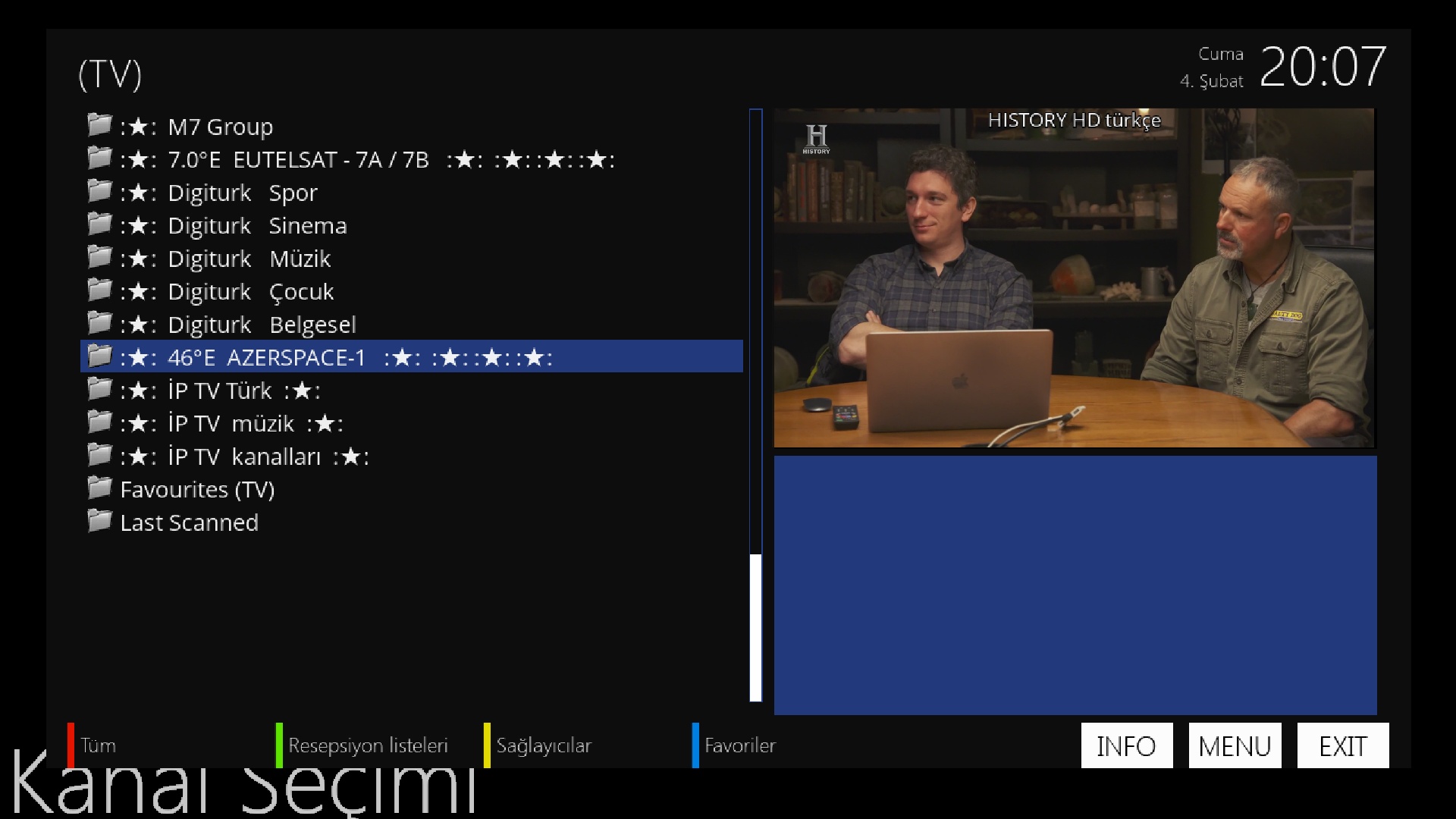Viewport: 1456px width, 819px height.
Task: Open the 7.0°E EUTELSAT - 7A / 7B bouquet
Action: point(412,159)
